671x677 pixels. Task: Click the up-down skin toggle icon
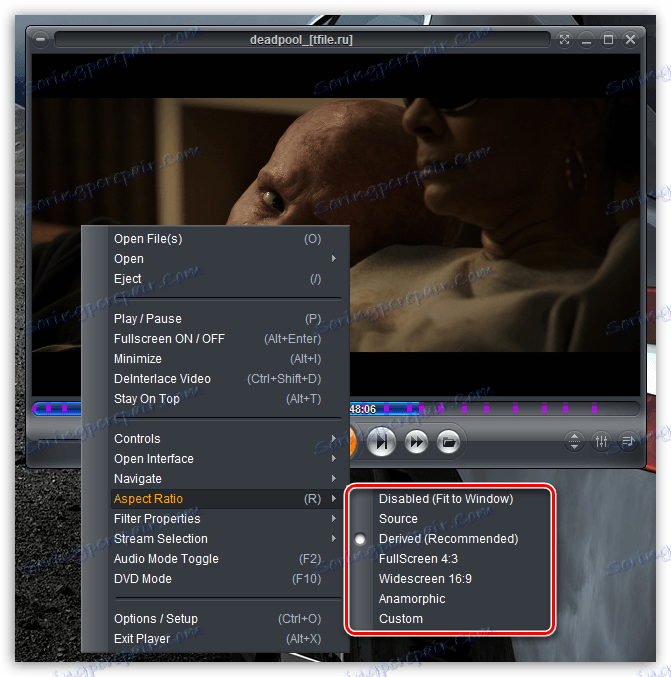point(574,441)
